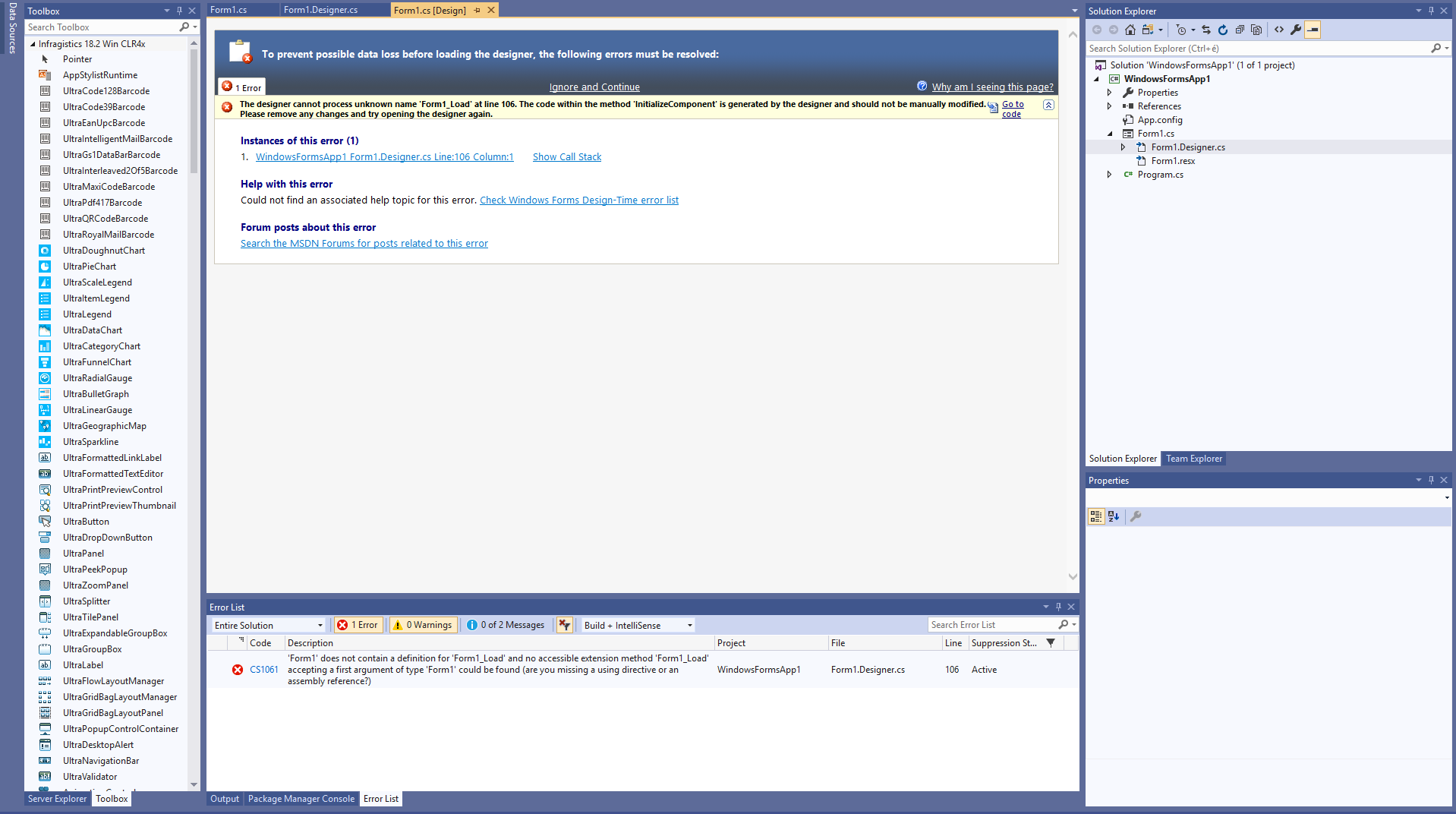
Task: Click help icon beside 'Why am I seeing this page?'
Action: click(x=922, y=86)
